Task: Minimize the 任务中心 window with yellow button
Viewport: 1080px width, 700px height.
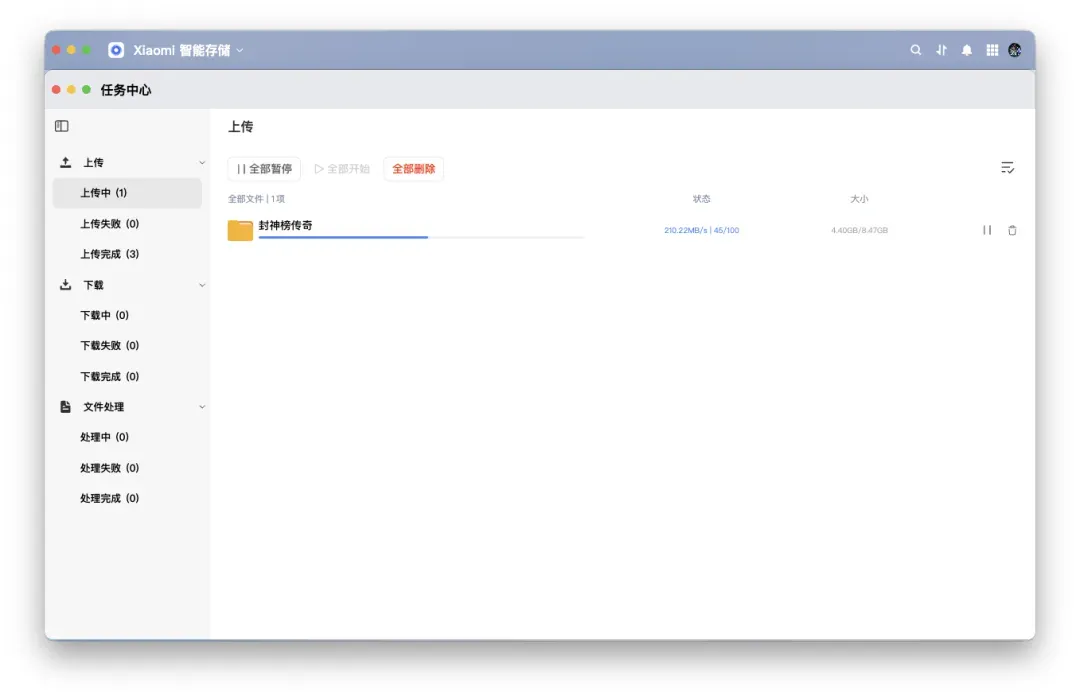Action: [71, 90]
